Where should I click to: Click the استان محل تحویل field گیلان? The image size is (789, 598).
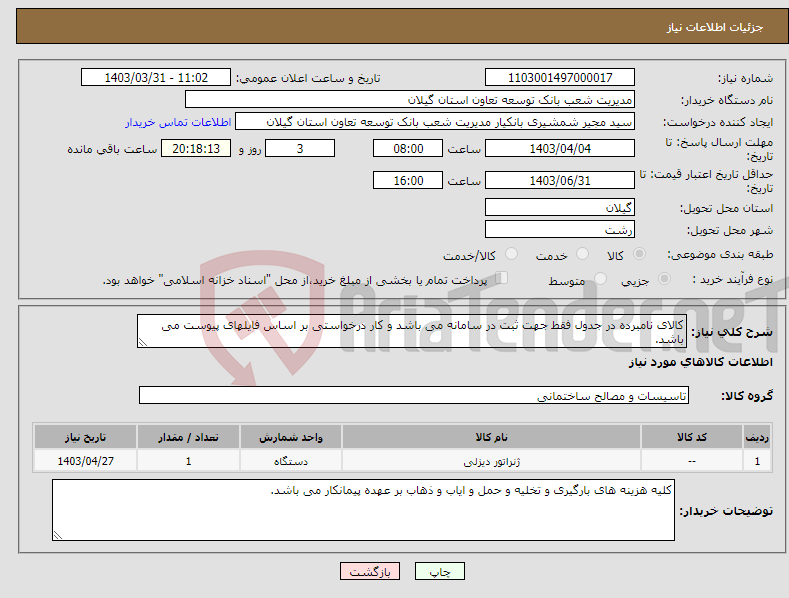point(560,207)
